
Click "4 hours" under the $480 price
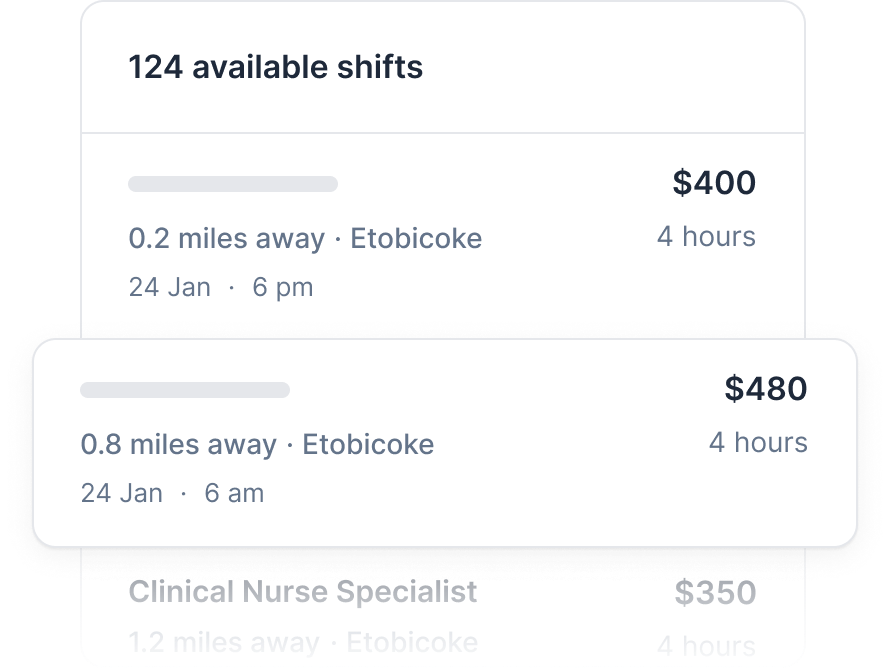point(758,443)
